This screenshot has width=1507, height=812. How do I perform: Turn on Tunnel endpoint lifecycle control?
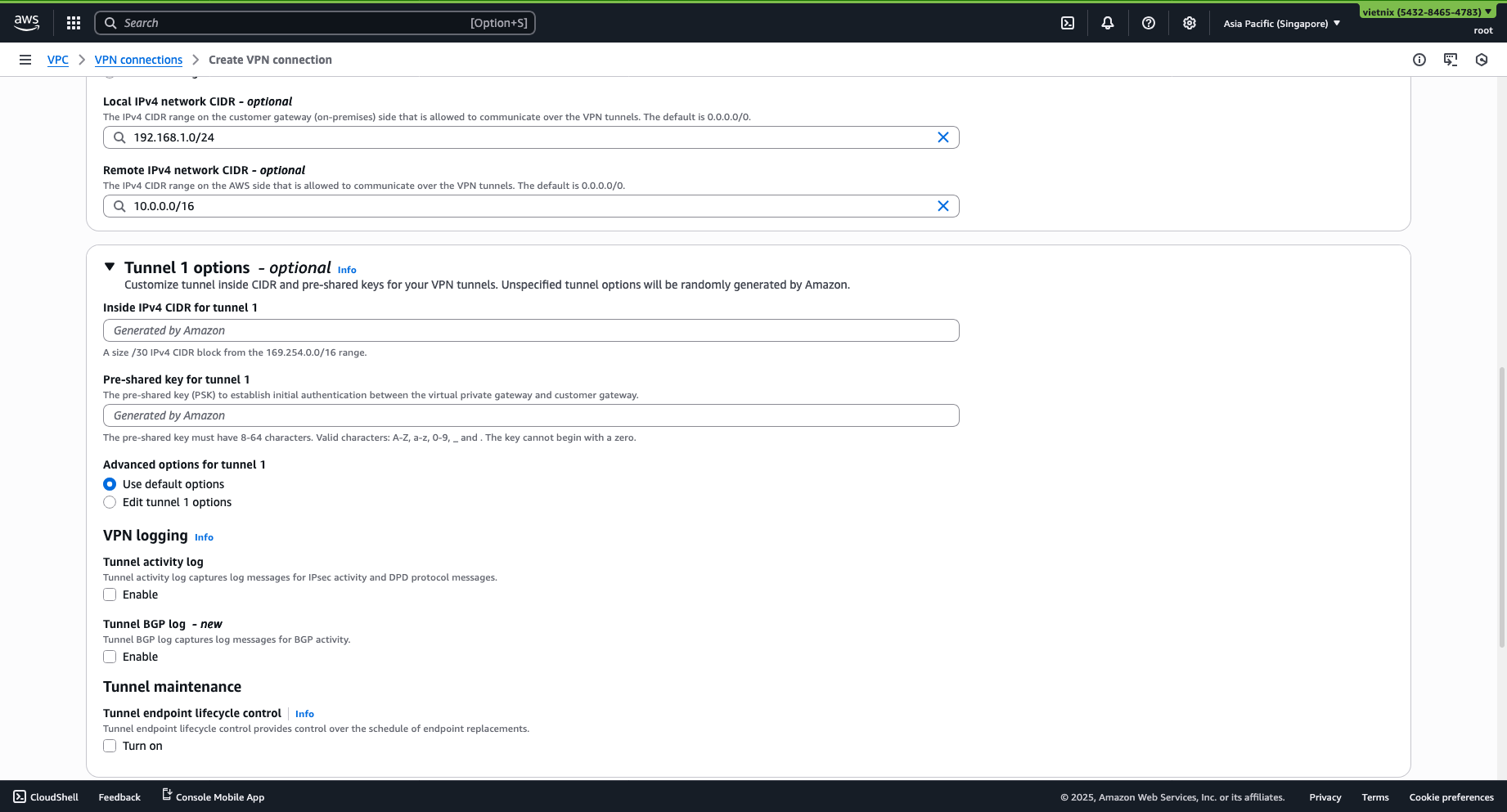click(x=110, y=746)
